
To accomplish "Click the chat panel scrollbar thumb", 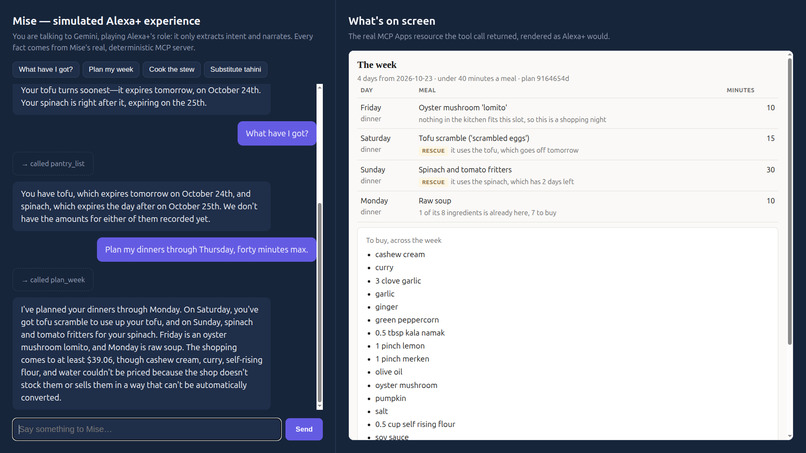I will pos(320,302).
